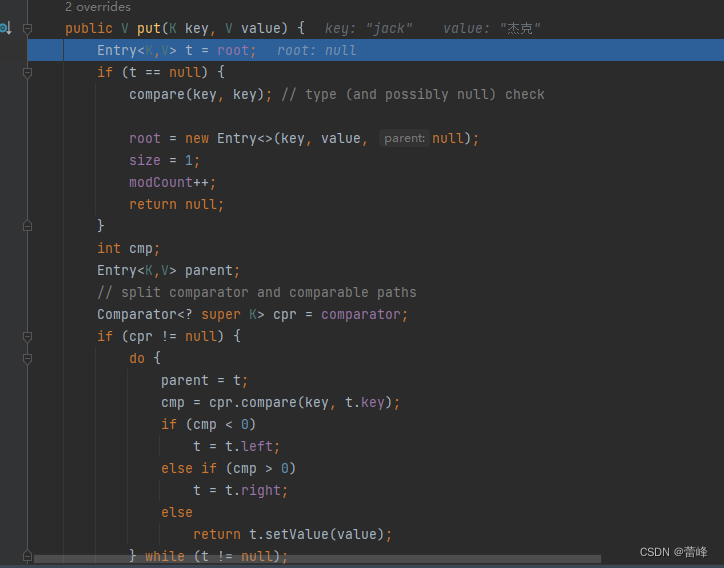724x568 pixels.
Task: Click the line "size = 1;"
Action: click(164, 161)
